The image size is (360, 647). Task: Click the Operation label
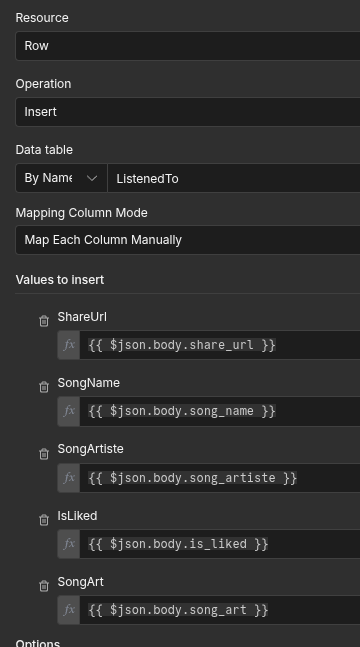pyautogui.click(x=43, y=84)
